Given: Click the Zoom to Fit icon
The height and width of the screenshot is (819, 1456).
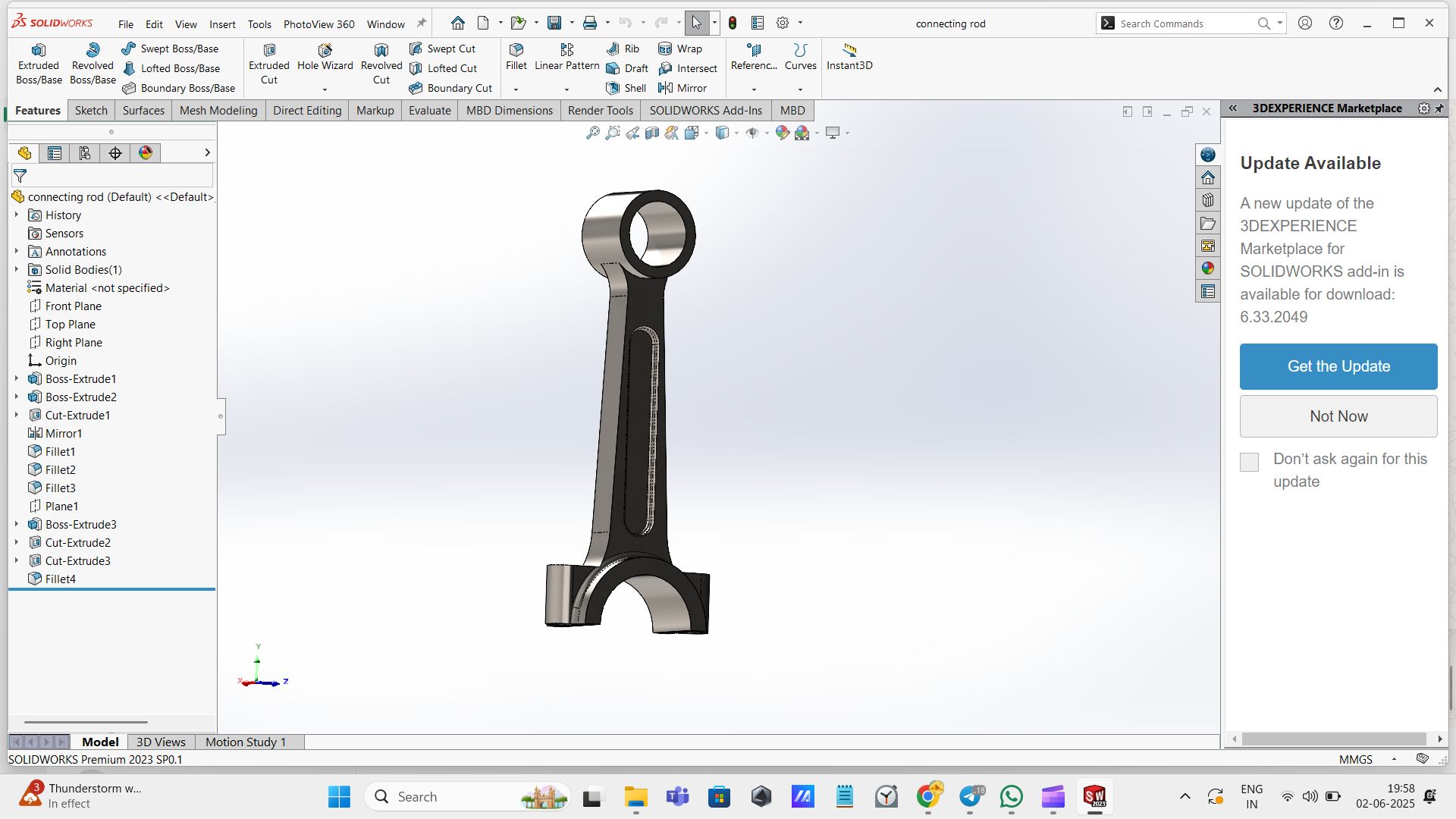Looking at the screenshot, I should [593, 133].
